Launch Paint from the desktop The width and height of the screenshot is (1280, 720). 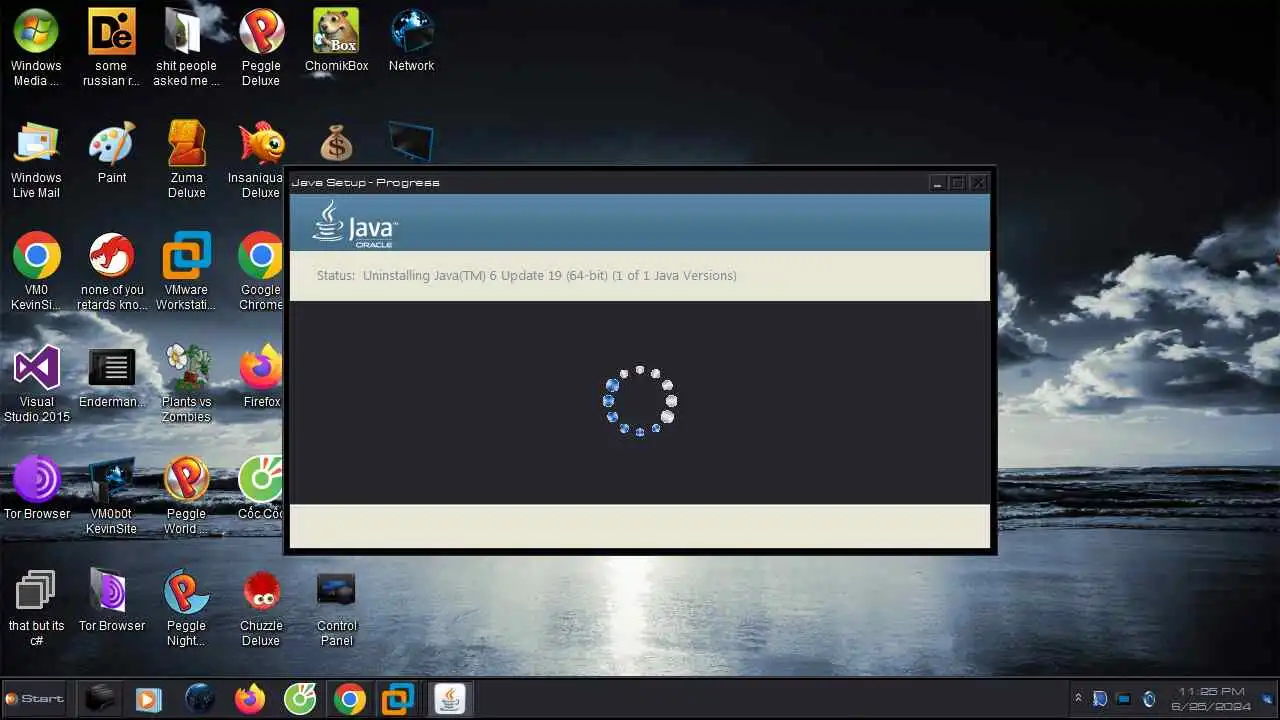111,152
